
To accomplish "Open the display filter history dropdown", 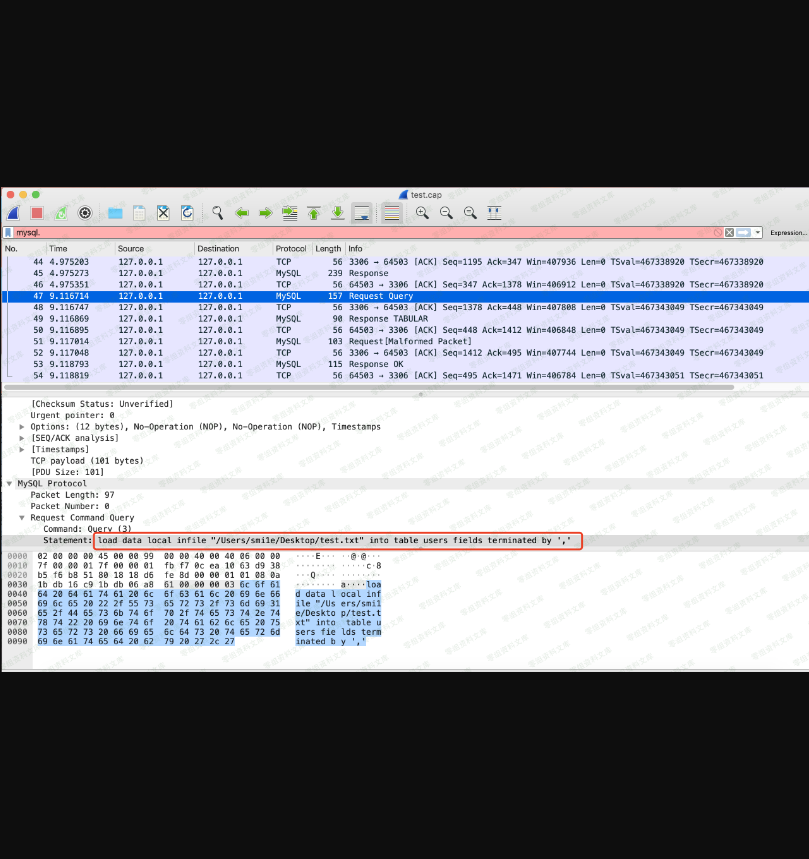I will pyautogui.click(x=757, y=233).
